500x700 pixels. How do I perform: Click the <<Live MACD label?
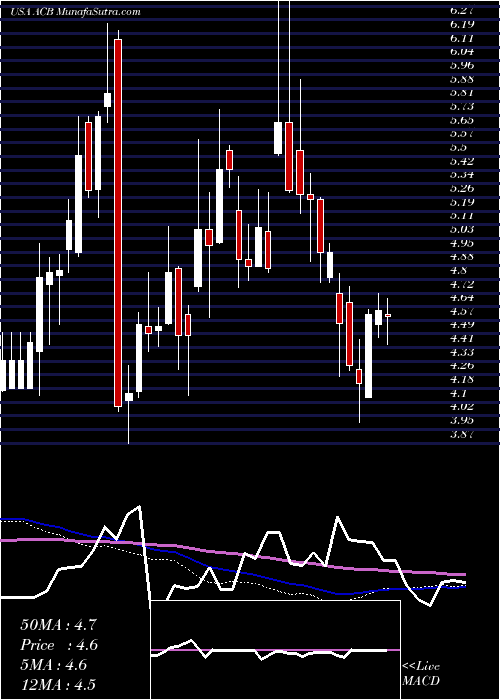click(x=421, y=674)
